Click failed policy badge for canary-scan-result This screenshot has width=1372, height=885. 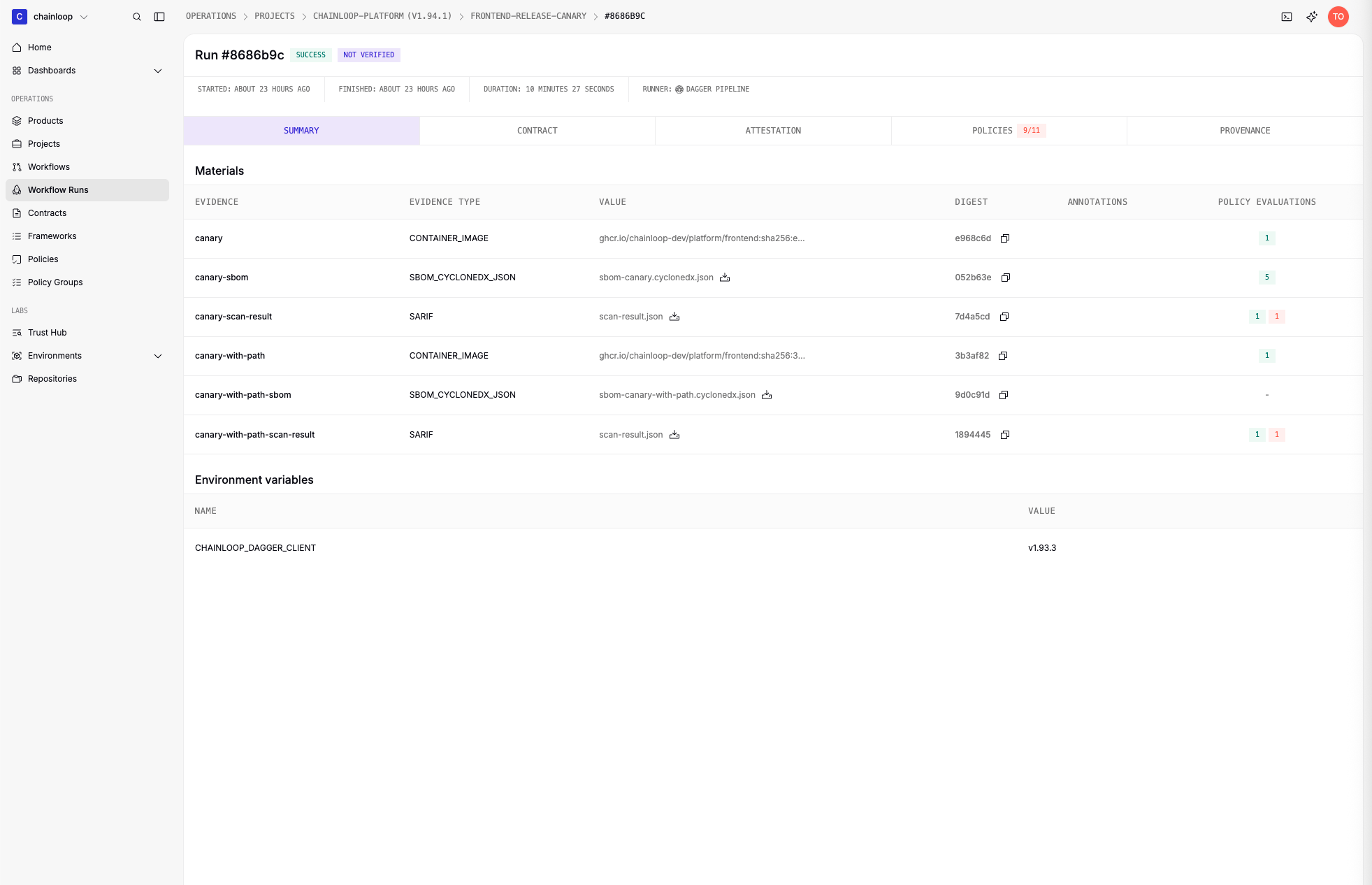point(1277,317)
